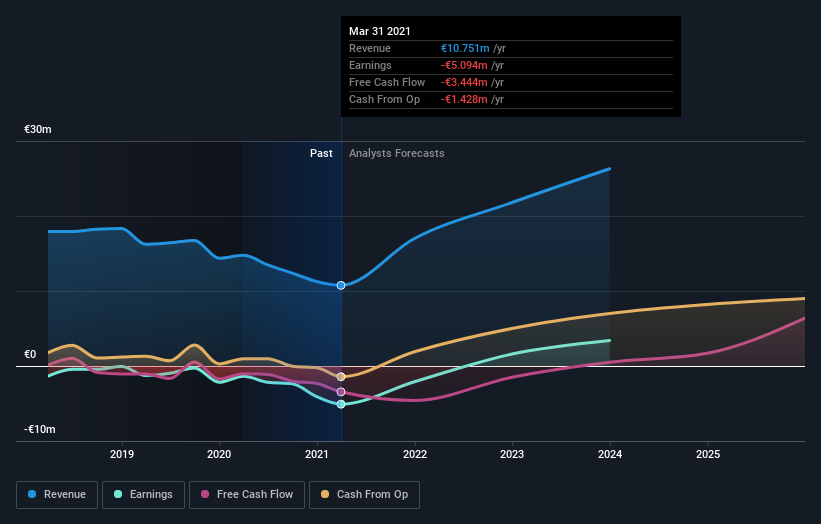
Task: Click the 2024 x-axis label
Action: coord(610,454)
